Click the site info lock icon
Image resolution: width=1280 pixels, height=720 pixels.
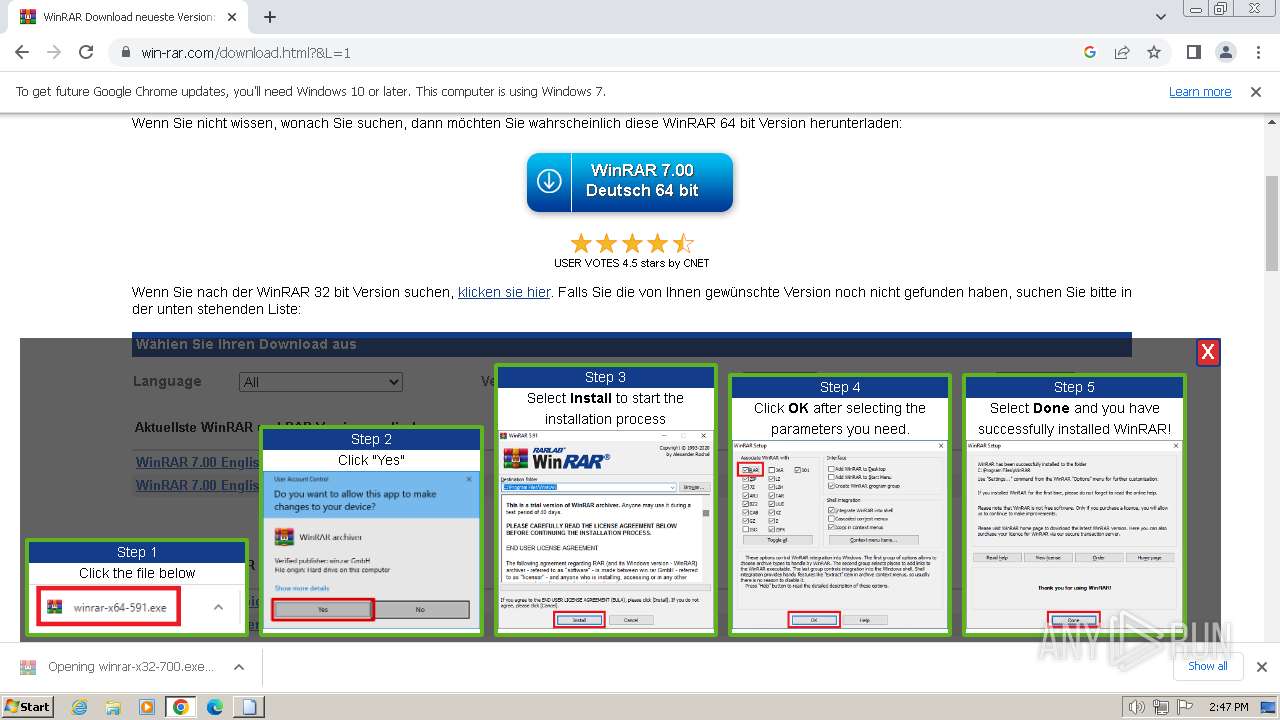(x=126, y=52)
